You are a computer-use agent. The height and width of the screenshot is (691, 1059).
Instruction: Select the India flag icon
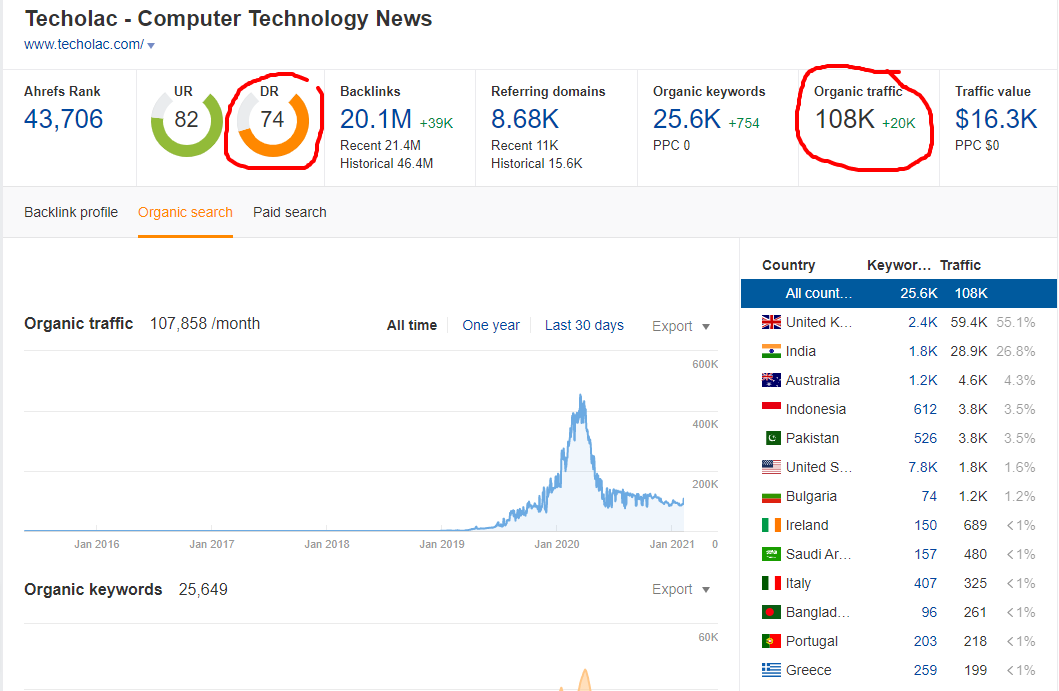coord(771,351)
